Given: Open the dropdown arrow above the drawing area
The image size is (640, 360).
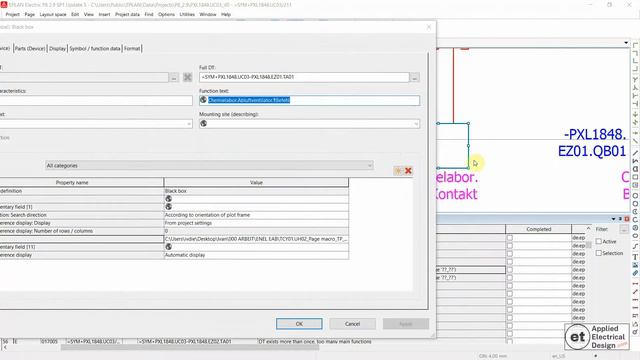Looking at the screenshot, I should pos(626,42).
